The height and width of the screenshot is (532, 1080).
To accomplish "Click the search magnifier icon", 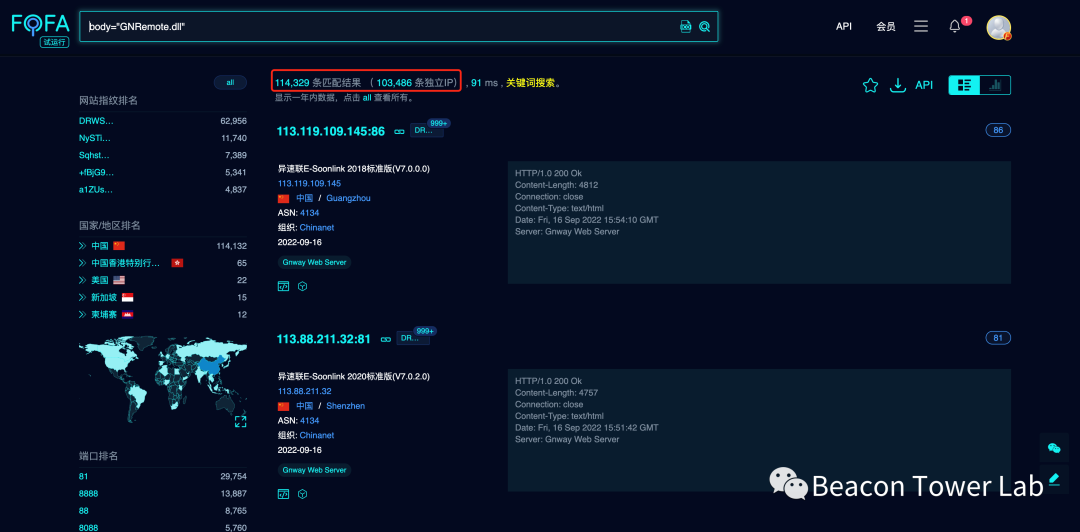I will (705, 26).
